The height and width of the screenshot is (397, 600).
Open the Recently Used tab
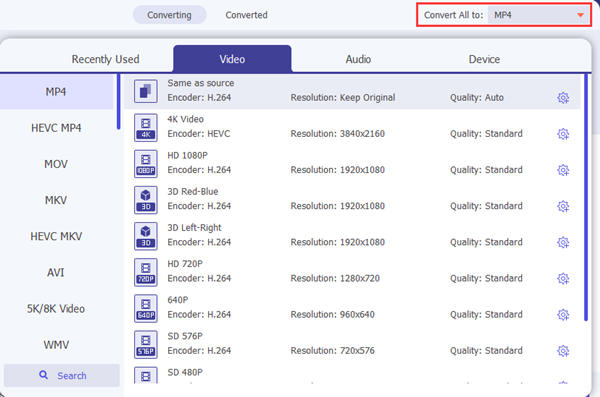coord(105,59)
